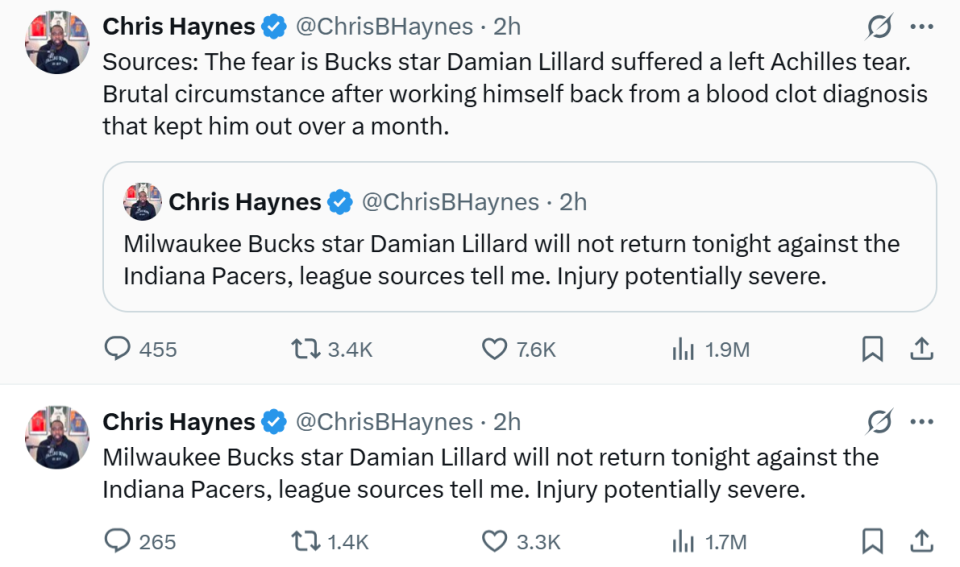This screenshot has width=960, height=567.
Task: Like the Achilles tear tweet
Action: (x=495, y=349)
